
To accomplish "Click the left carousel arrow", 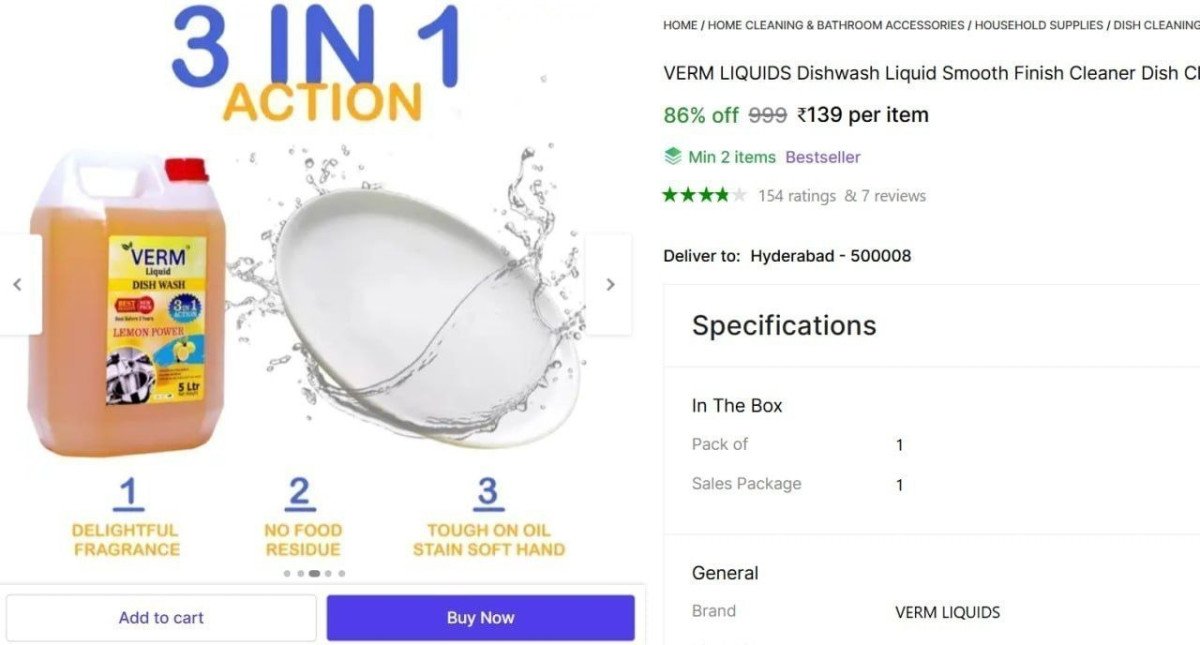I will point(17,284).
